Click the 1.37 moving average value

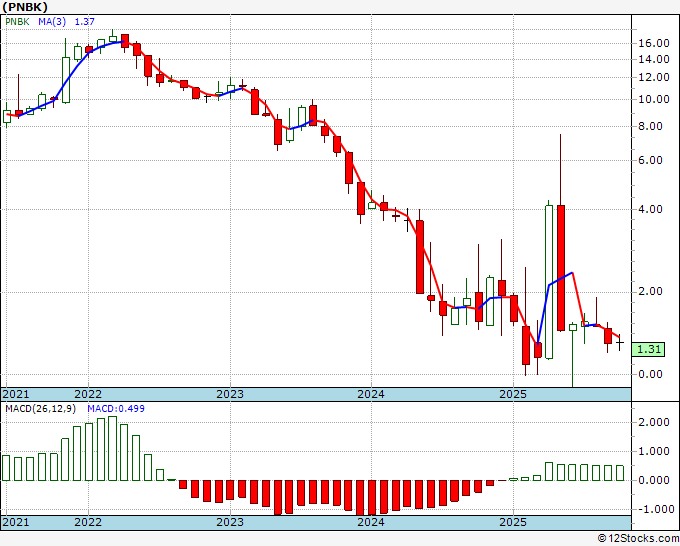[85, 22]
